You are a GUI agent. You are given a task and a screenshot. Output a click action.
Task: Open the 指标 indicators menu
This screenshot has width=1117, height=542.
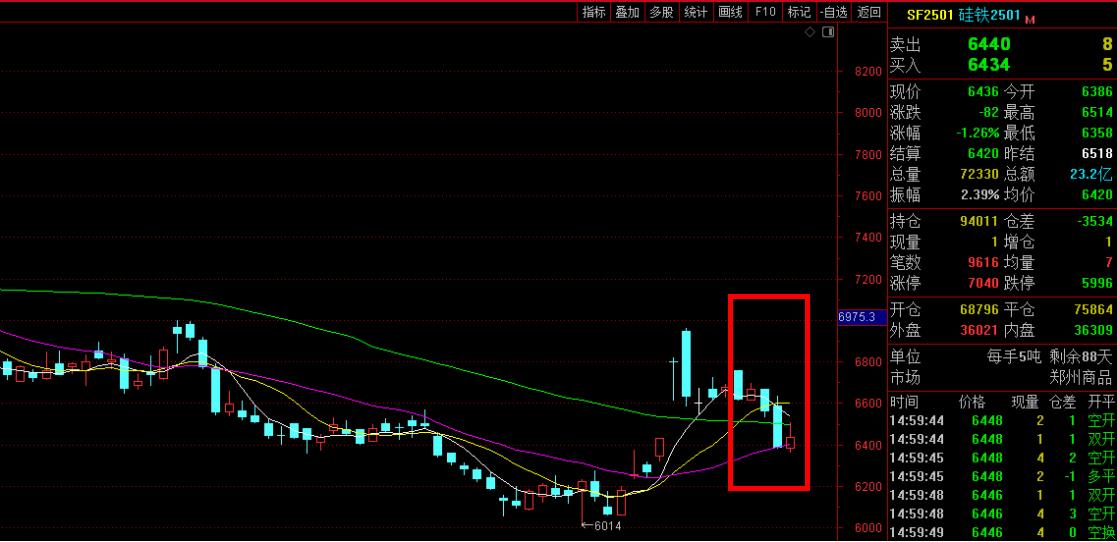(594, 12)
